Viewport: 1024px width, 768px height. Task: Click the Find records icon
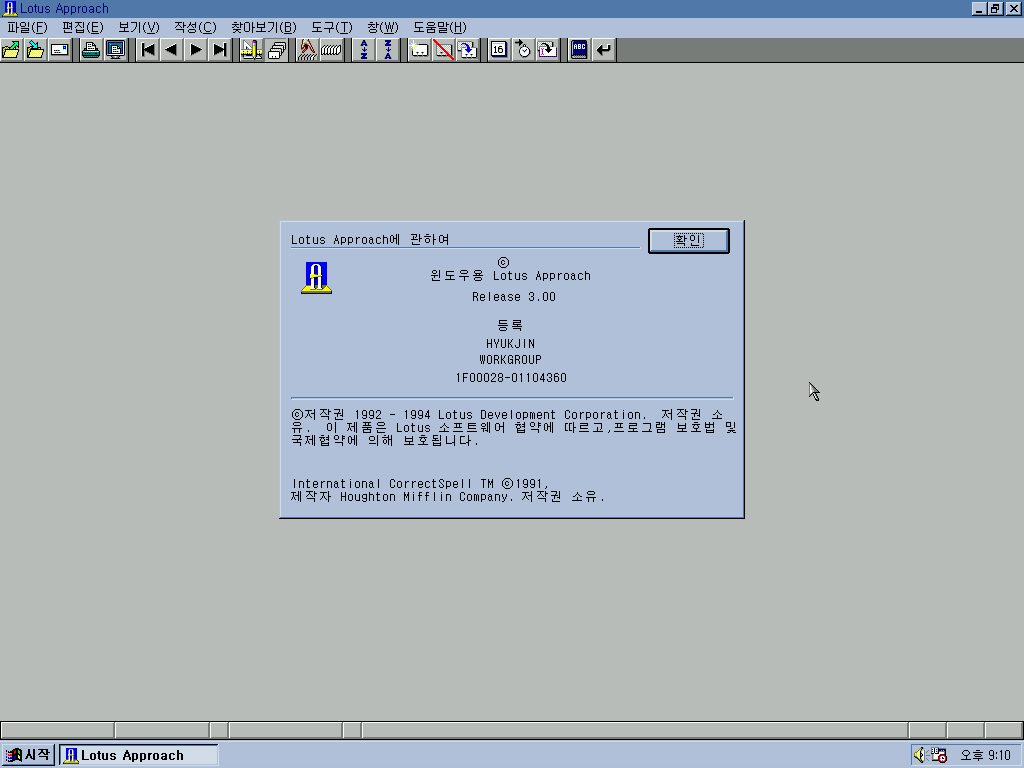point(307,50)
